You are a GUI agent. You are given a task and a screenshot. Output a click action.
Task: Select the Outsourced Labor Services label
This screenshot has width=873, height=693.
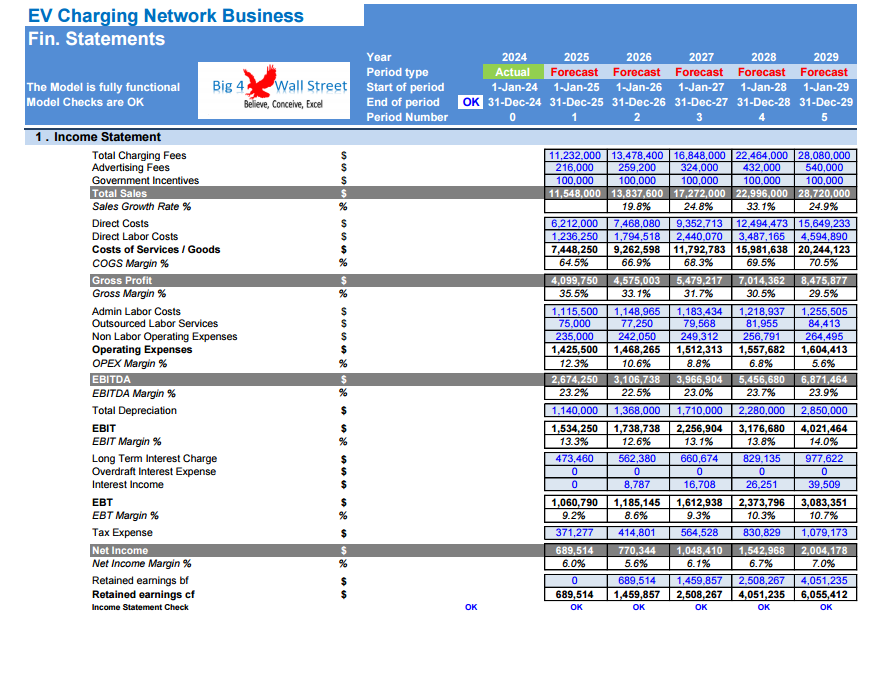pos(155,323)
